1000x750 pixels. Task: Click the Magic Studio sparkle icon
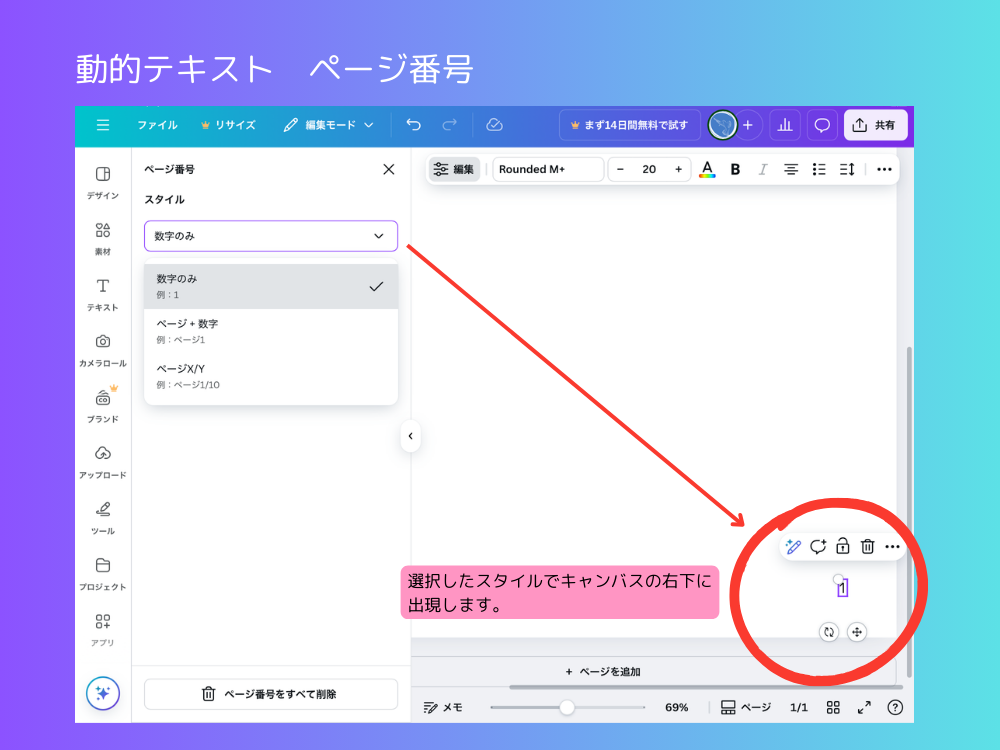click(103, 693)
